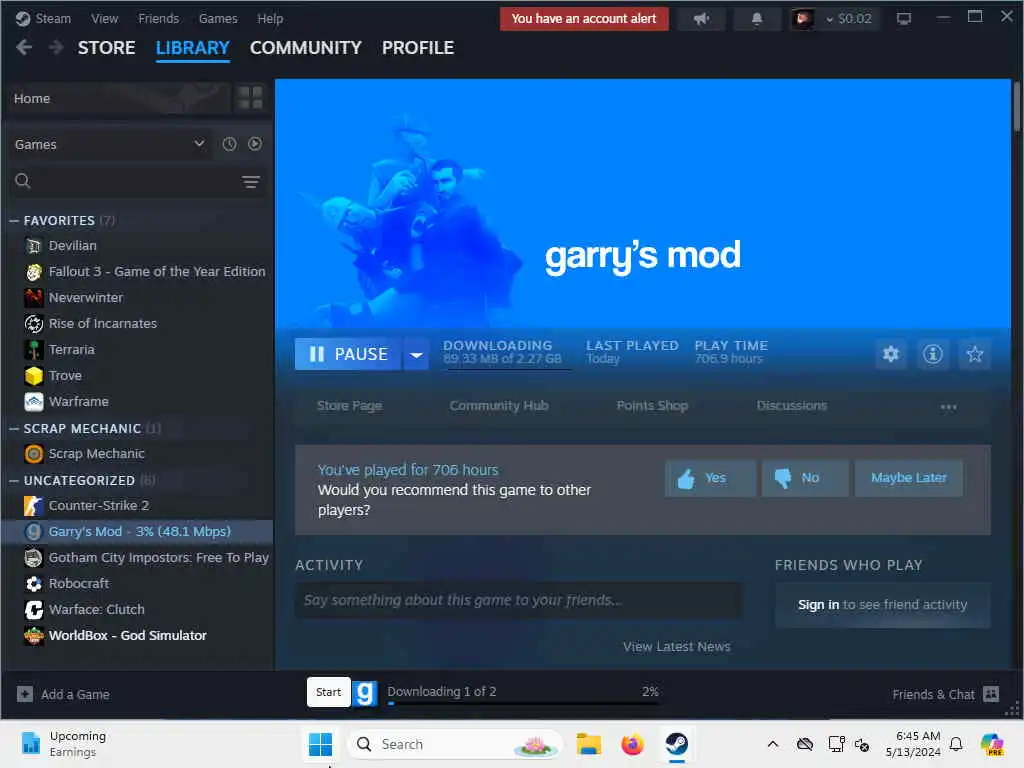
Task: Collapse the SCRAP MECHANIC category
Action: coord(14,428)
